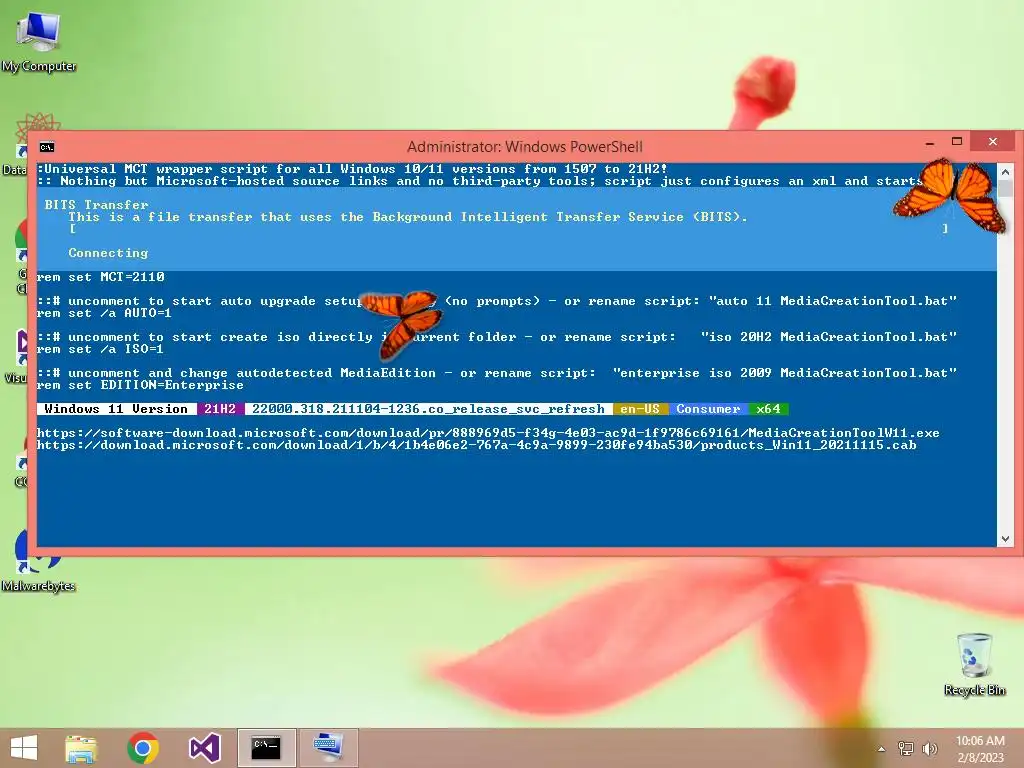Open the PowerShell window system menu icon
The width and height of the screenshot is (1024, 768).
coord(47,147)
